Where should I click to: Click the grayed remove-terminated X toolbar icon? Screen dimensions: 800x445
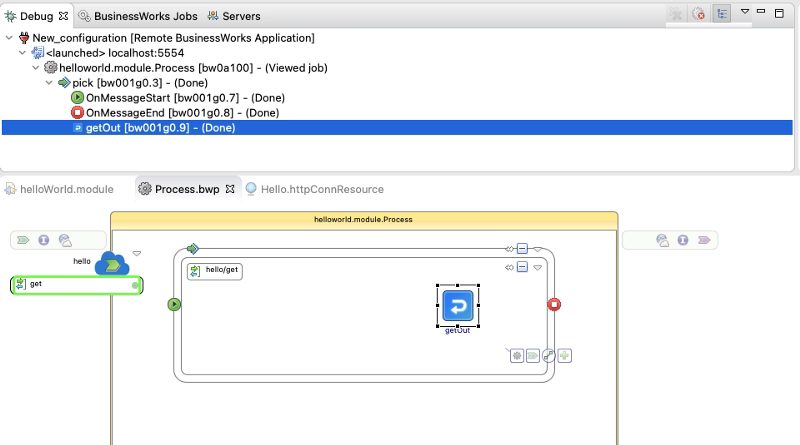coord(676,14)
